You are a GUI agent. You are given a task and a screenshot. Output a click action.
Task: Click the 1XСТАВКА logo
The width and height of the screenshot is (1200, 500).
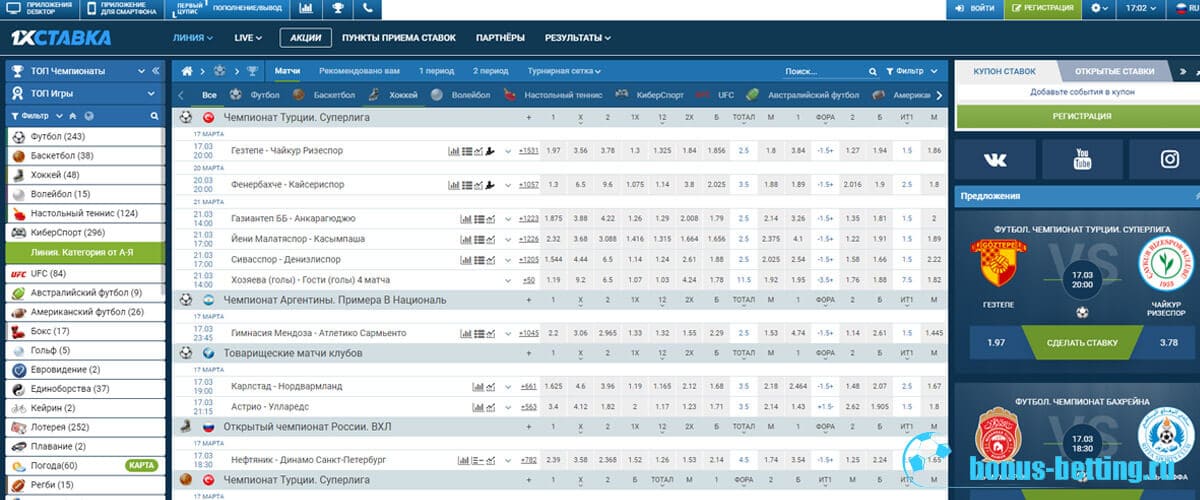[61, 38]
